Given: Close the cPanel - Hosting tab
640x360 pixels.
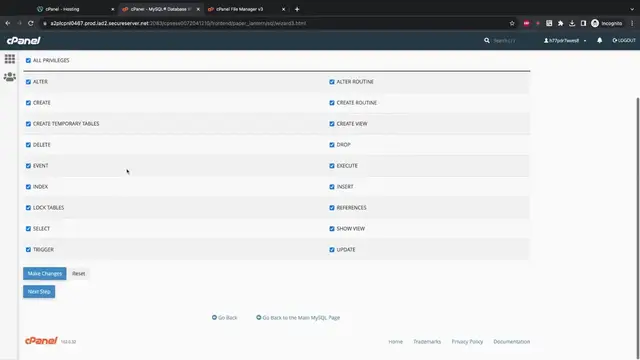Looking at the screenshot, I should pyautogui.click(x=113, y=9).
